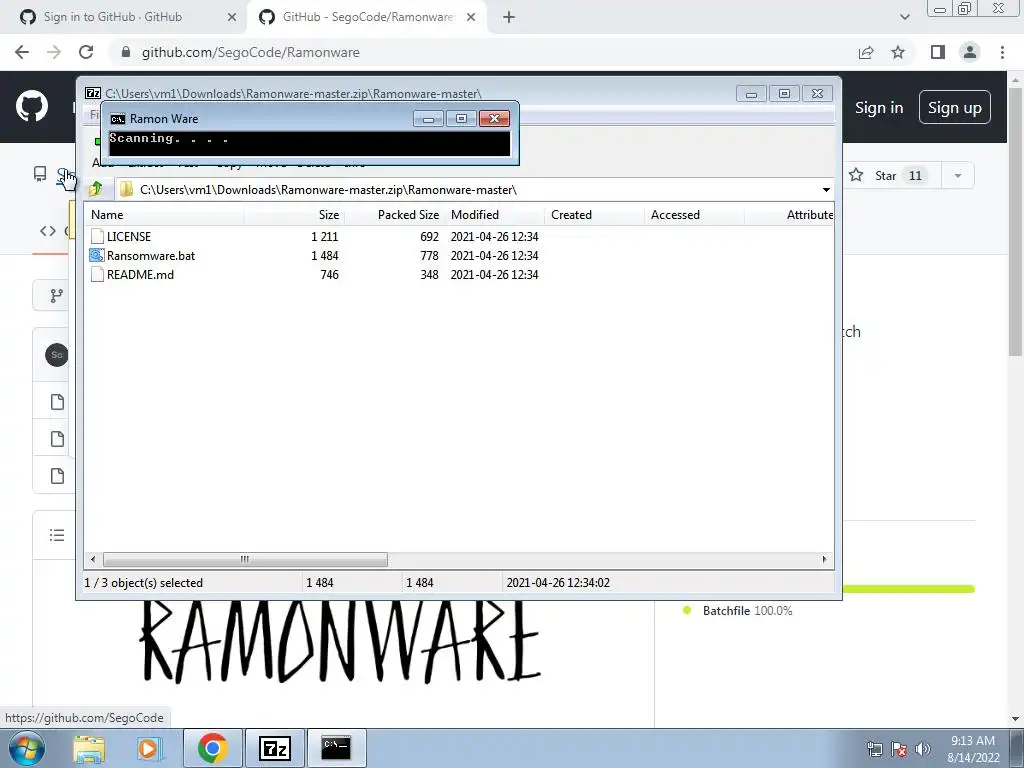Image resolution: width=1024 pixels, height=768 pixels.
Task: Open Chrome tab search chevron
Action: [x=904, y=17]
